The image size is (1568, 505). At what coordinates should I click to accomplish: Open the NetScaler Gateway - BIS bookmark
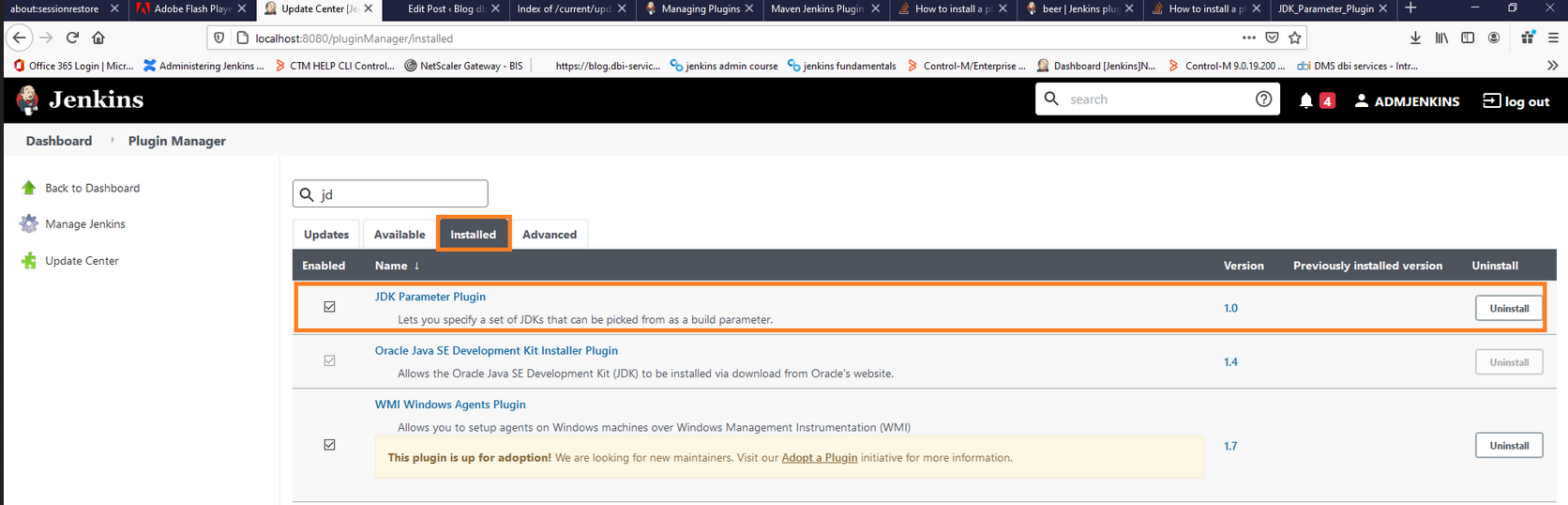tap(463, 66)
